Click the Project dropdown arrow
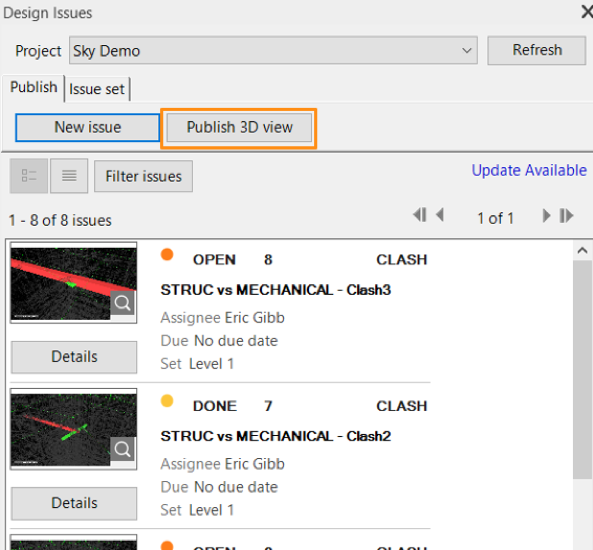 point(467,50)
